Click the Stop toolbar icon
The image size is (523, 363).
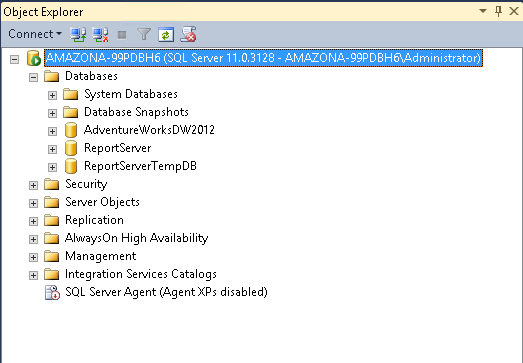point(122,35)
